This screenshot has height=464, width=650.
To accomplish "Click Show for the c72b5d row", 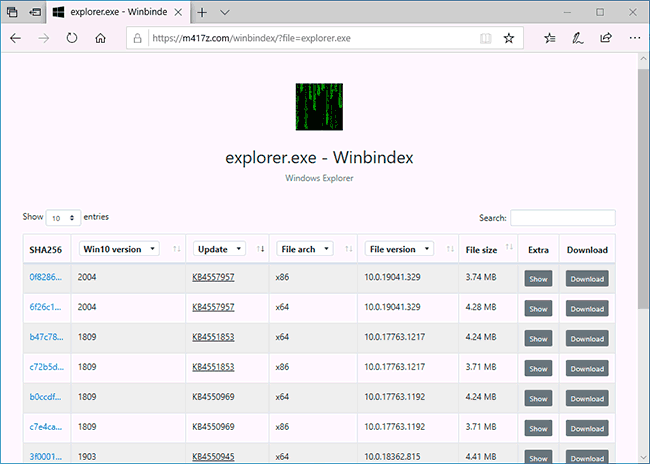I will coord(538,368).
